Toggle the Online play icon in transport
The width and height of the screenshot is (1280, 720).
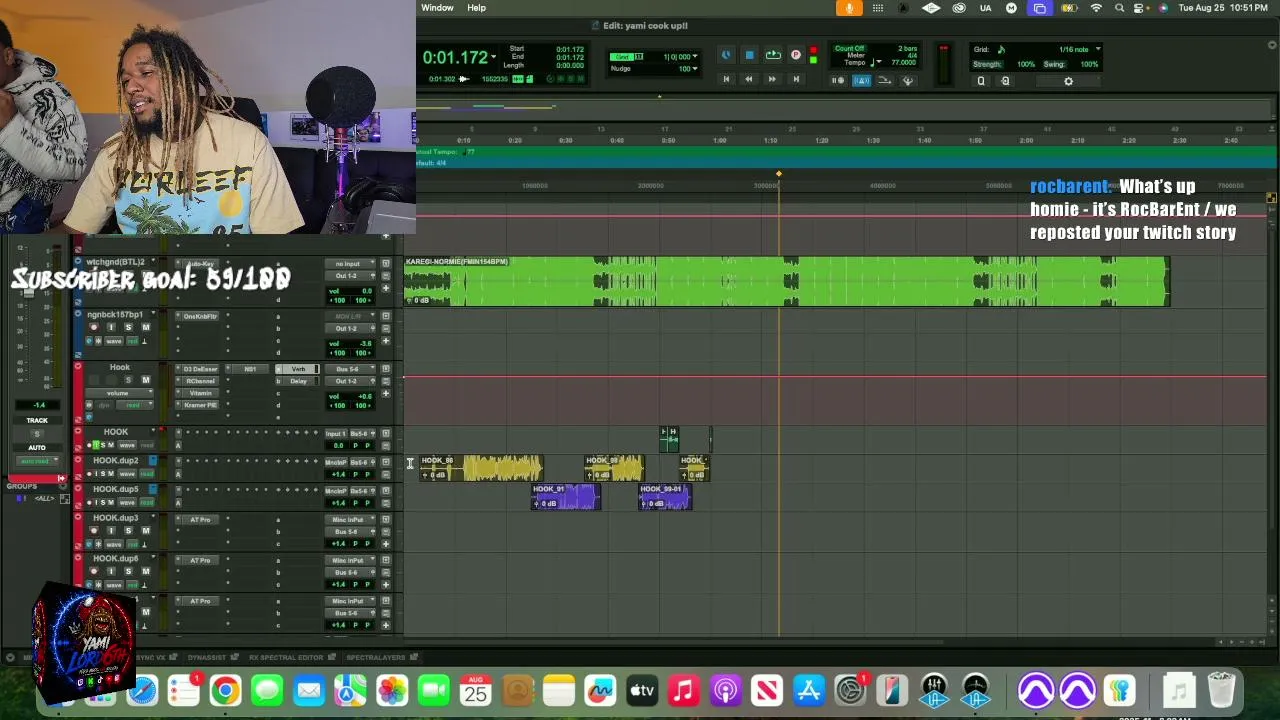point(726,56)
